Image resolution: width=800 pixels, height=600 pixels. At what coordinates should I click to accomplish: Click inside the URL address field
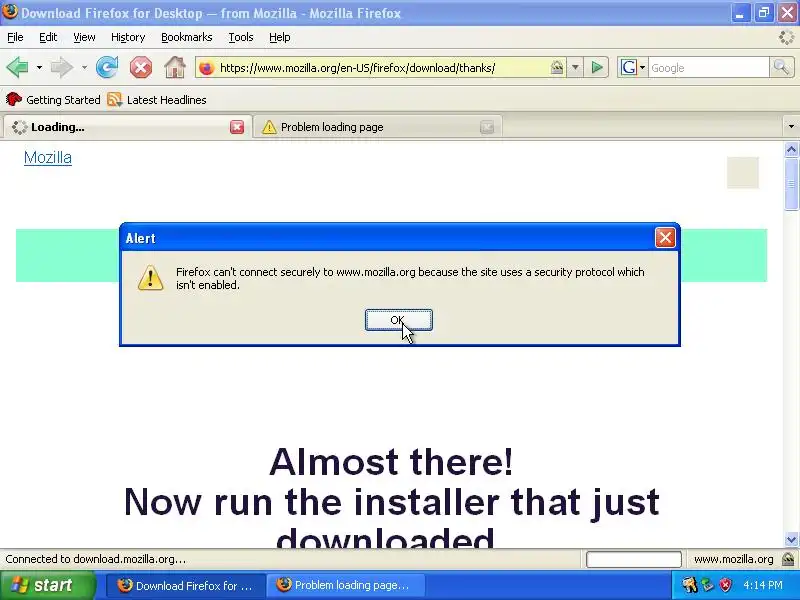(x=383, y=68)
